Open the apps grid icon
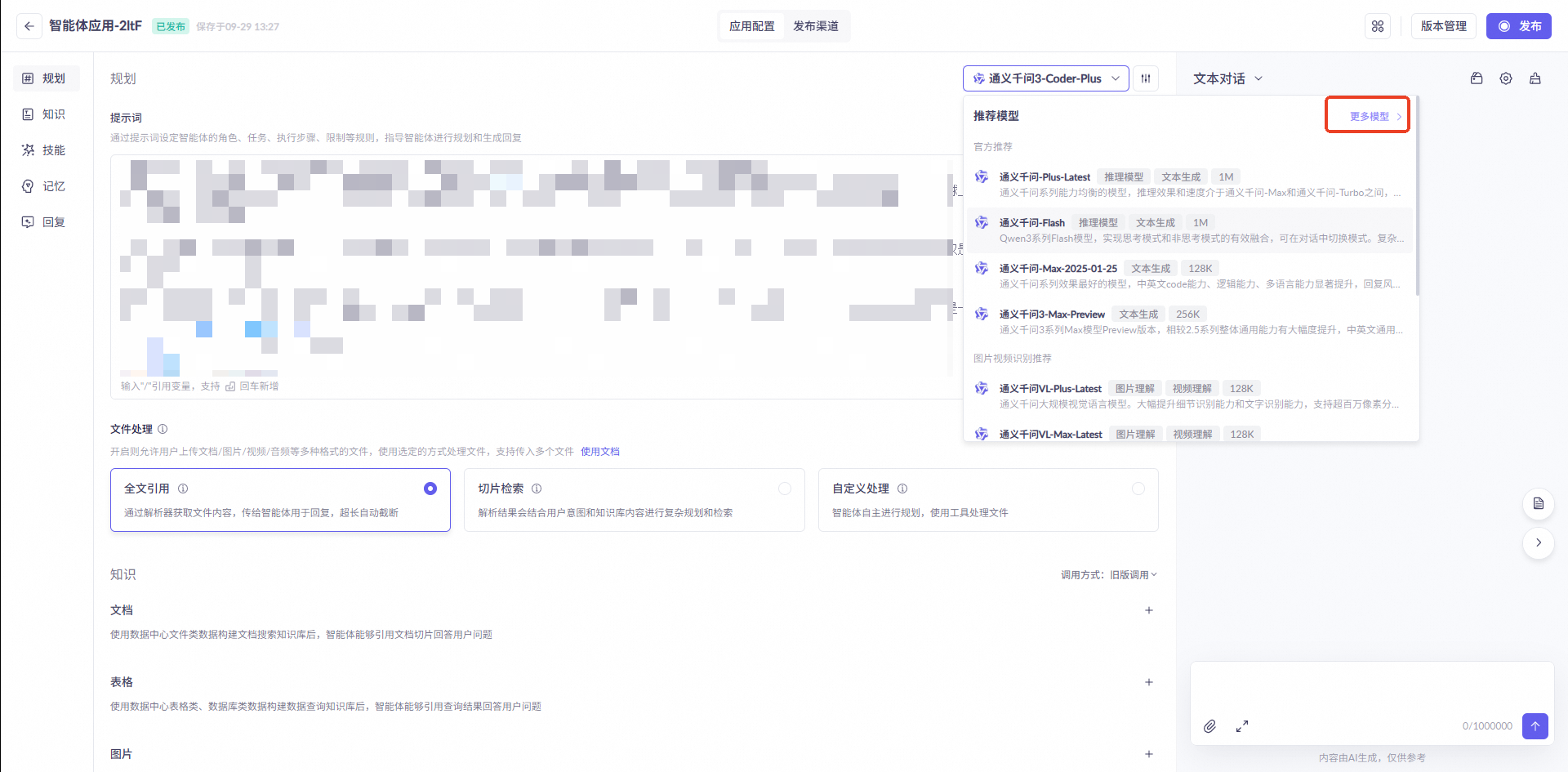Screen dimensions: 1568x772 pyautogui.click(x=1378, y=26)
